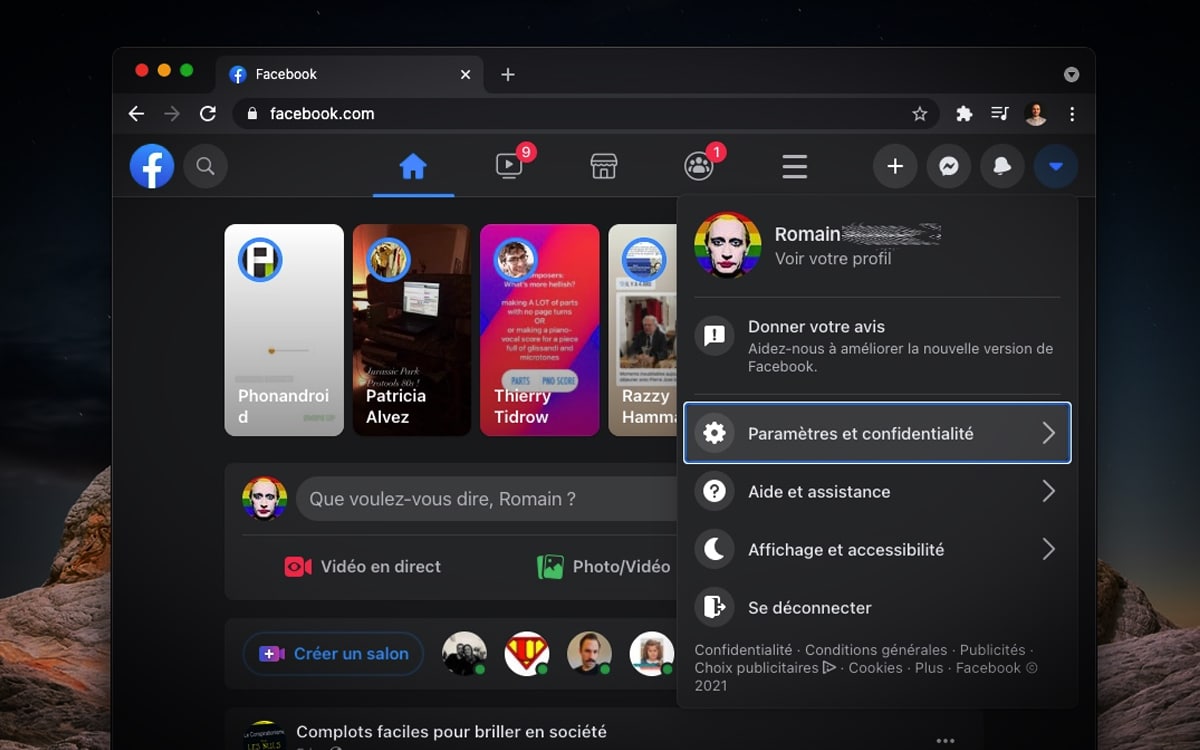Click the facebook.com address bar
The image size is (1200, 750).
point(586,114)
